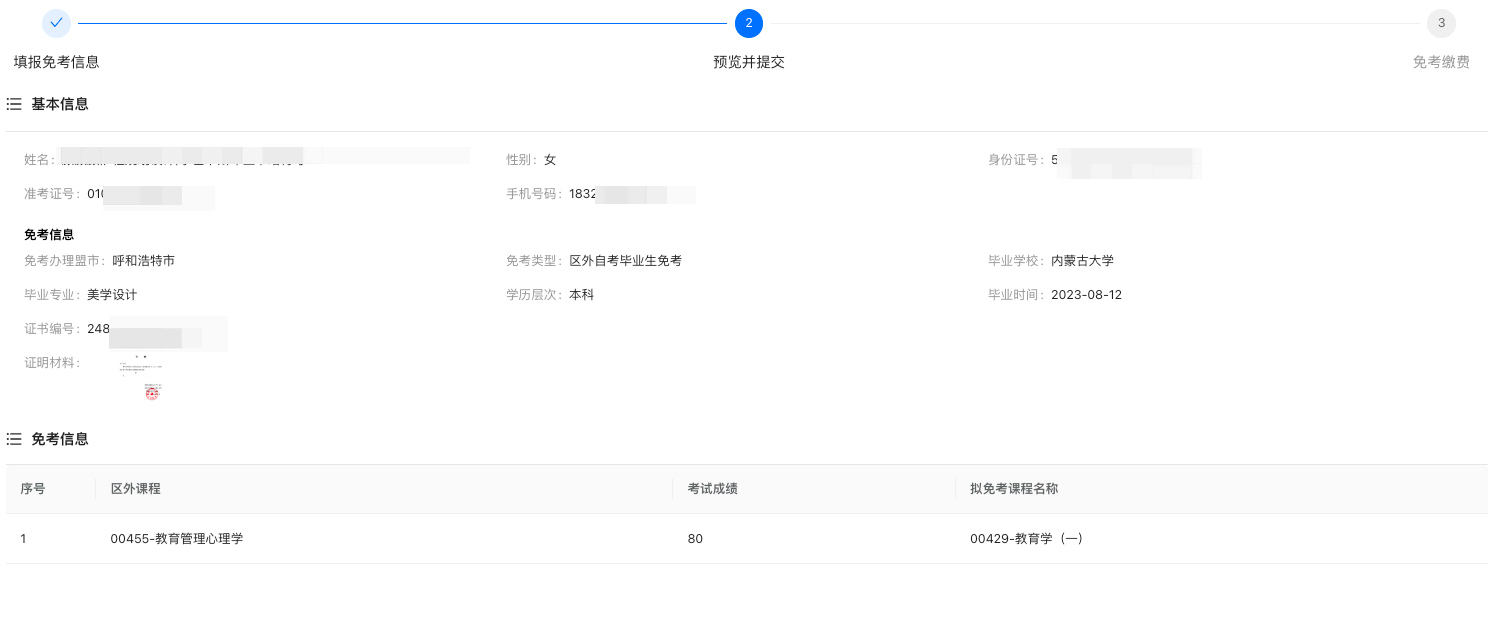Click the 区外课程 column header
Screen dimensions: 1508x633
(135, 489)
